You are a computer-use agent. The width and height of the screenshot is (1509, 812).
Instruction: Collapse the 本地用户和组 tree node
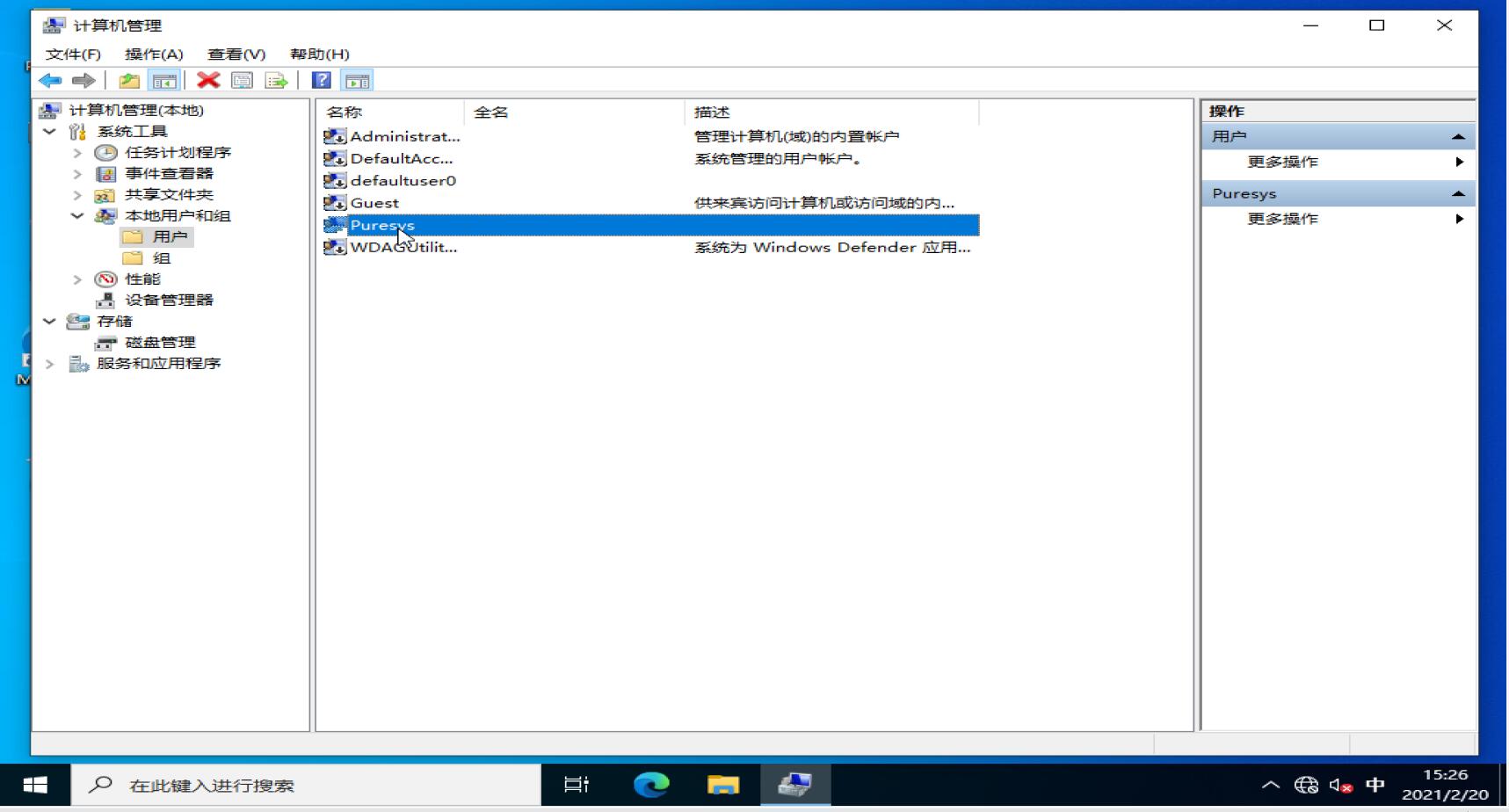point(77,215)
